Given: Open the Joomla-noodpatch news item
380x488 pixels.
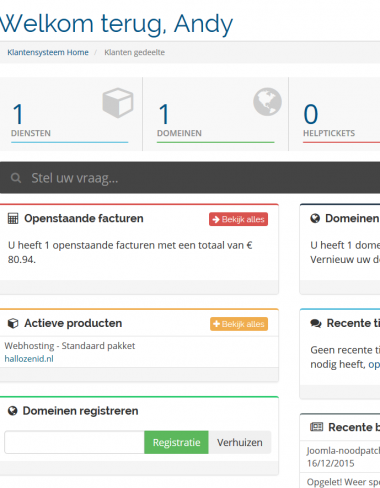Looking at the screenshot, I should click(x=343, y=451).
